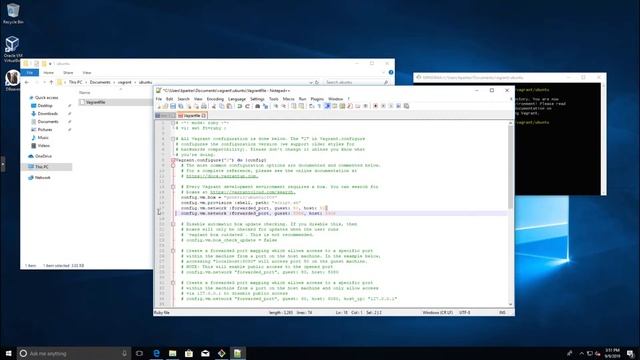Collapse the fold marker beside 'Disable automatic box update' comment
Screen dimensions: 640x360
tap(173, 224)
